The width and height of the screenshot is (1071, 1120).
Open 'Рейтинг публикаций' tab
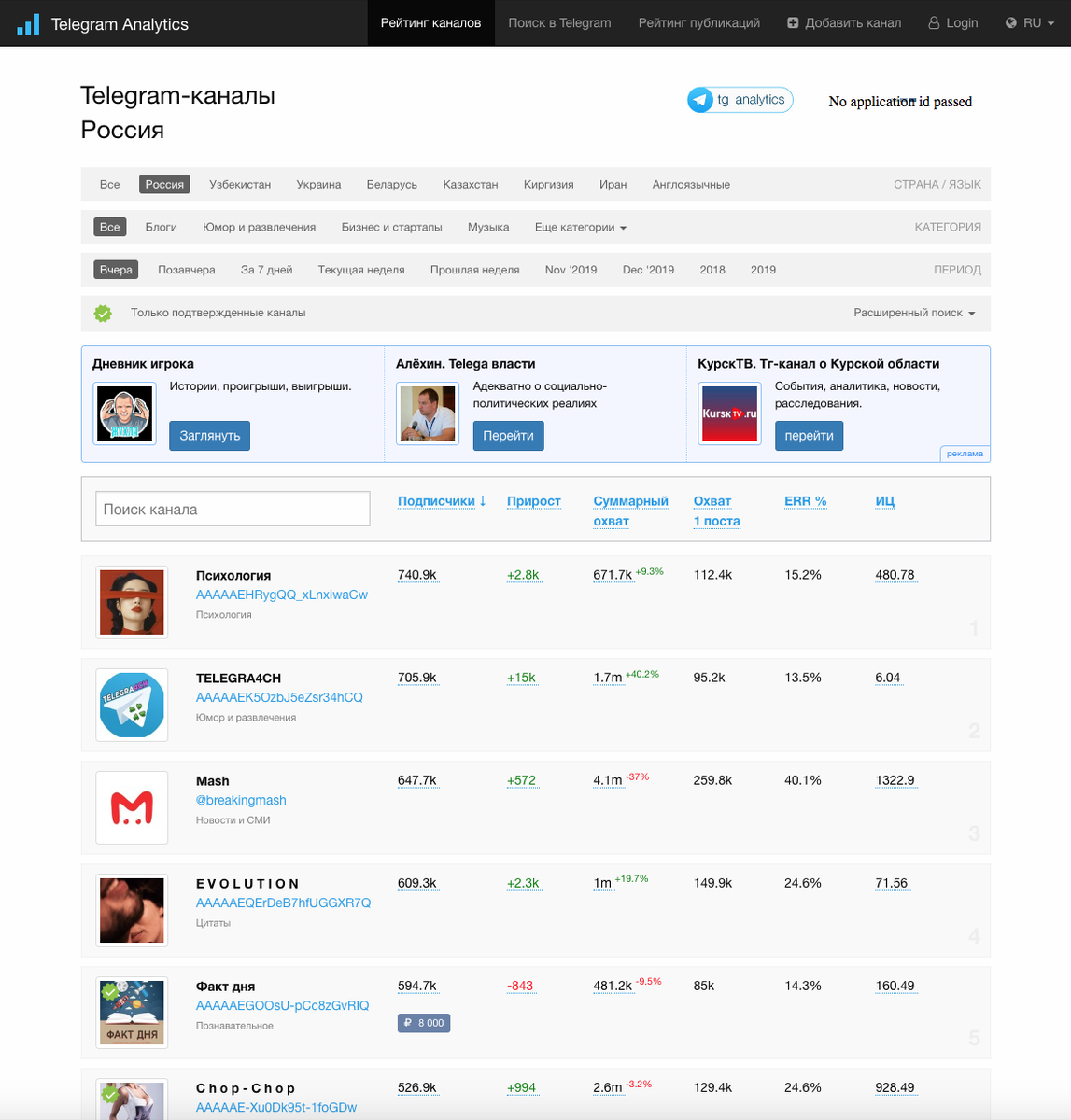click(x=699, y=22)
